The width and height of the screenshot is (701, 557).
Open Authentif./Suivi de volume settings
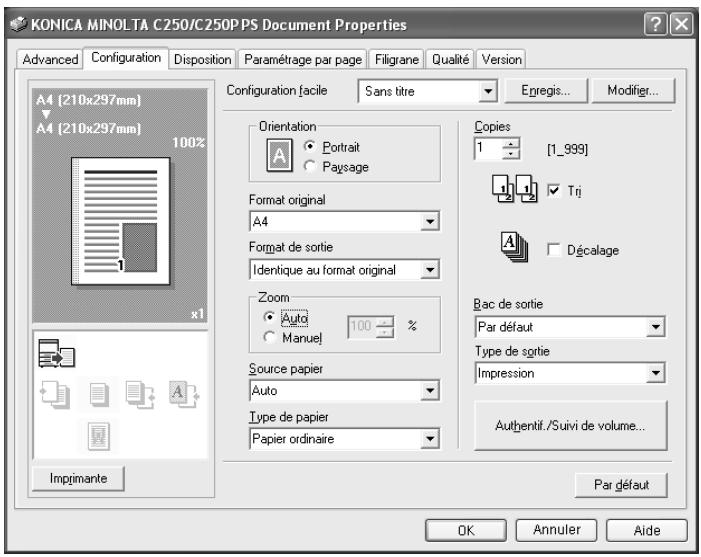click(570, 425)
